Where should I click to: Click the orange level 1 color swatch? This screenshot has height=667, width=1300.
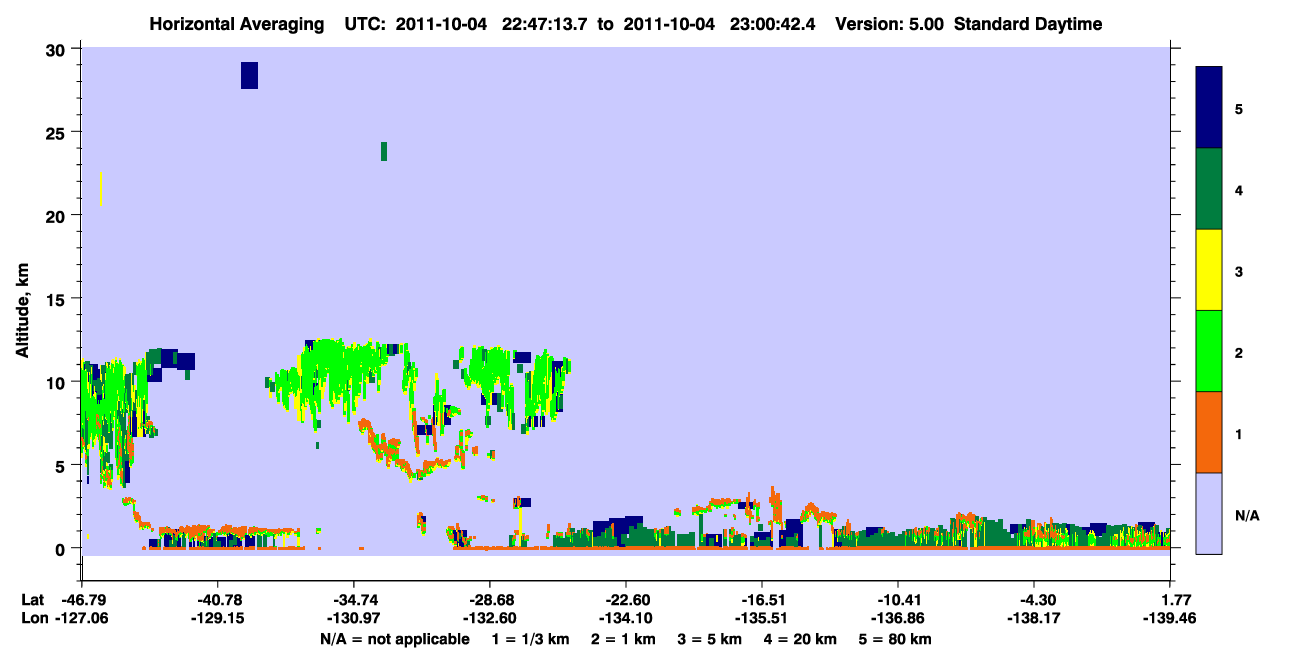pos(1209,432)
